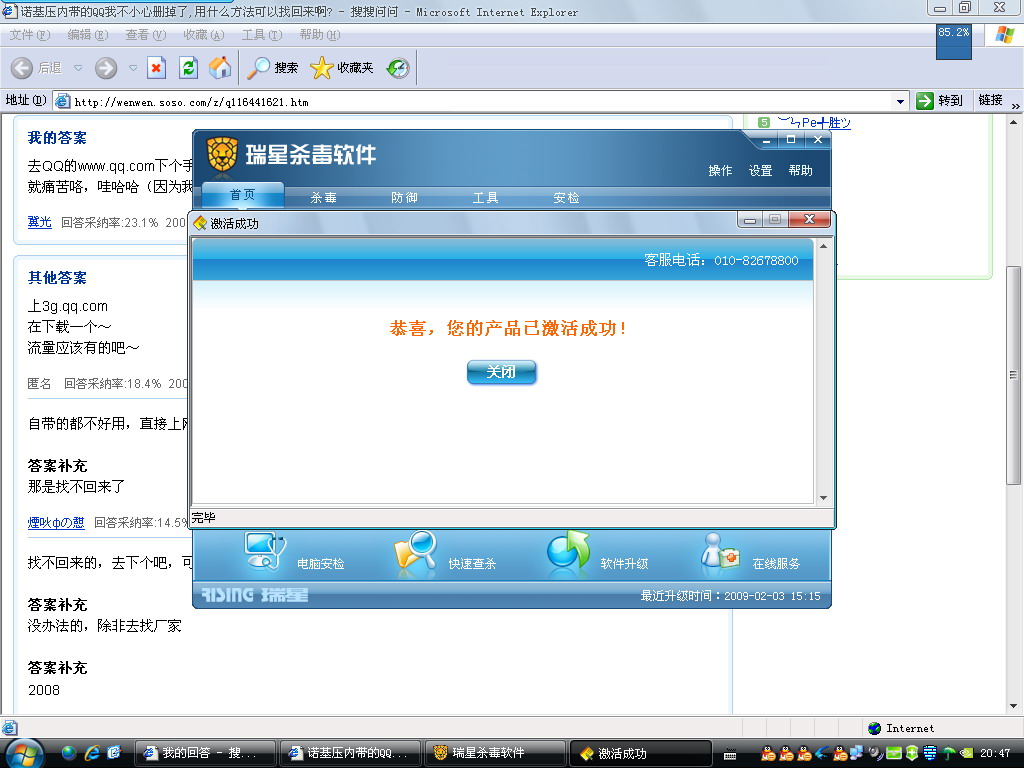The height and width of the screenshot is (768, 1024).
Task: Open History clock icon in IE toolbar
Action: click(398, 68)
